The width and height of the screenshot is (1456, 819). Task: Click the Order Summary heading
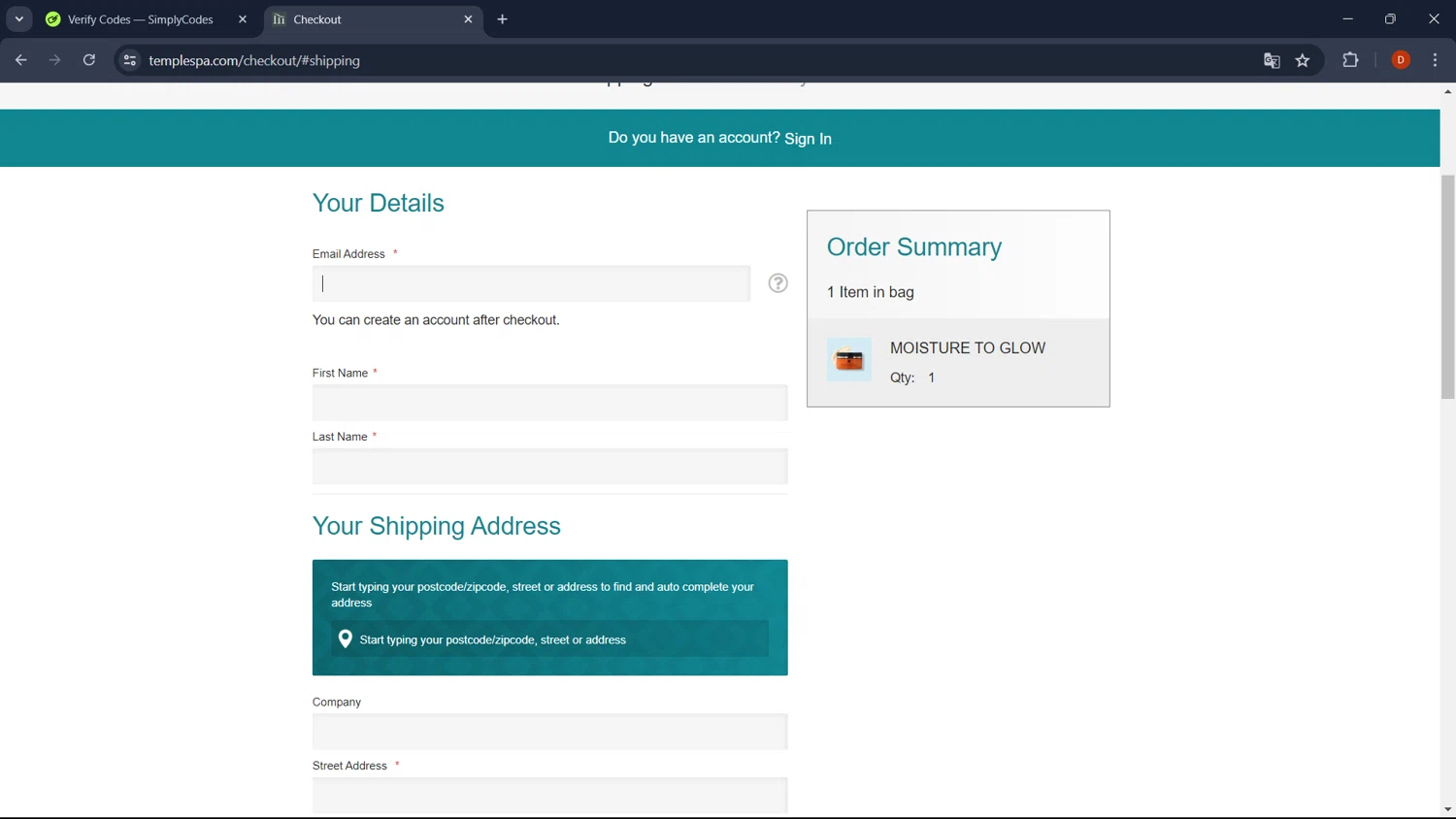pos(914,247)
